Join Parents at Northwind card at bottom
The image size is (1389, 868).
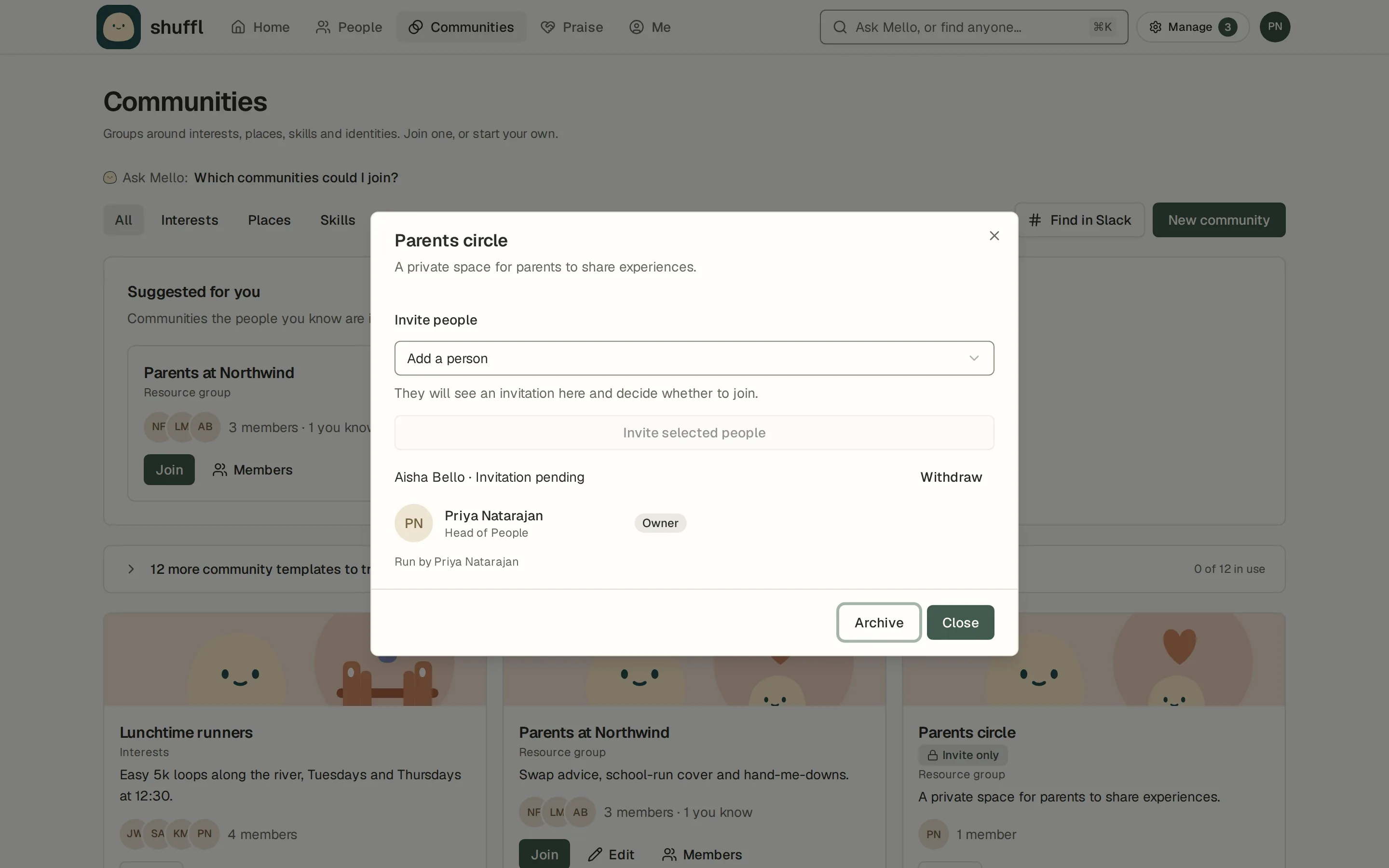coord(544,854)
